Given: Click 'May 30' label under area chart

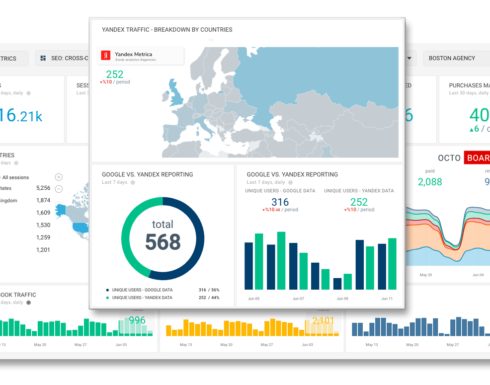Looking at the screenshot, I should (x=426, y=275).
